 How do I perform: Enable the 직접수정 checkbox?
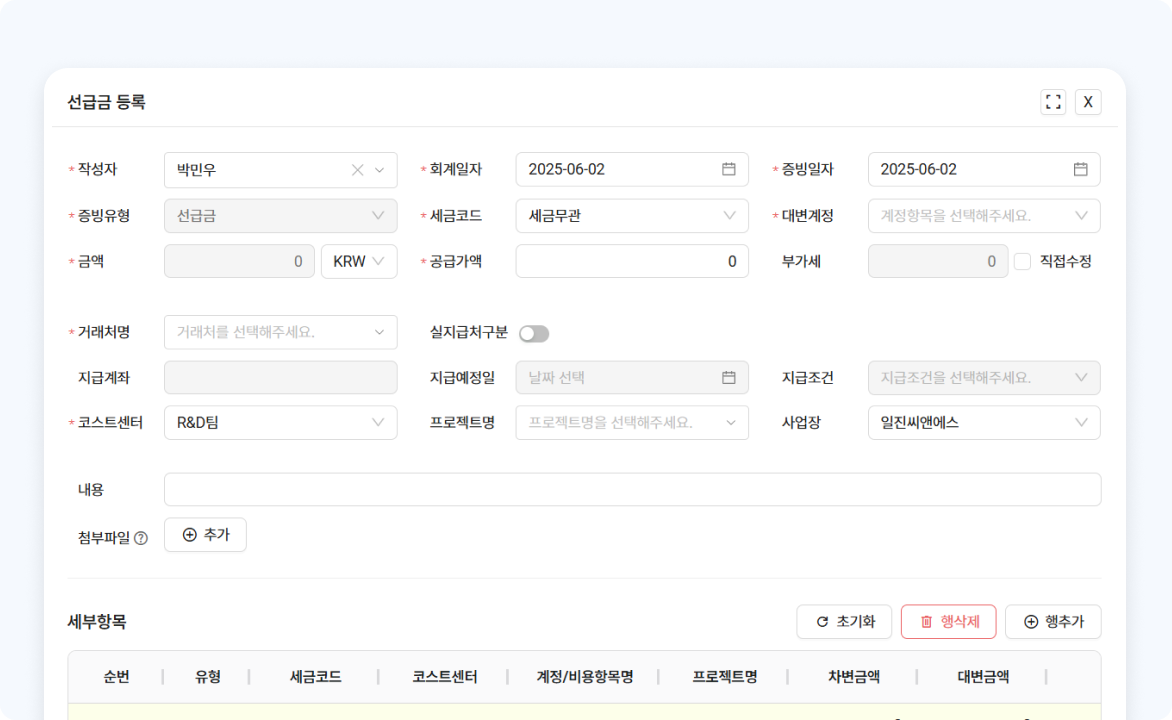point(1022,262)
